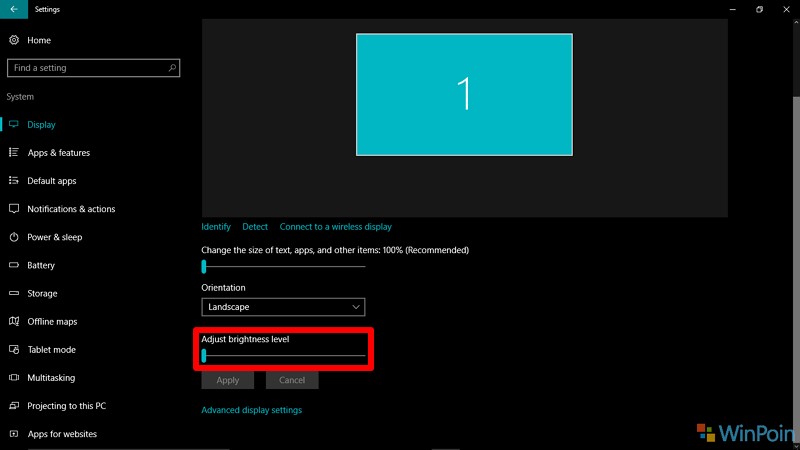Click the Tablet mode icon
800x450 pixels.
tap(14, 349)
